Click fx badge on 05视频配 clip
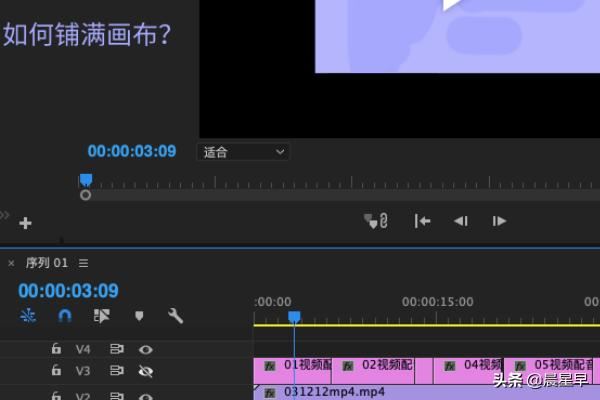Viewport: 600px width, 400px height. point(520,366)
